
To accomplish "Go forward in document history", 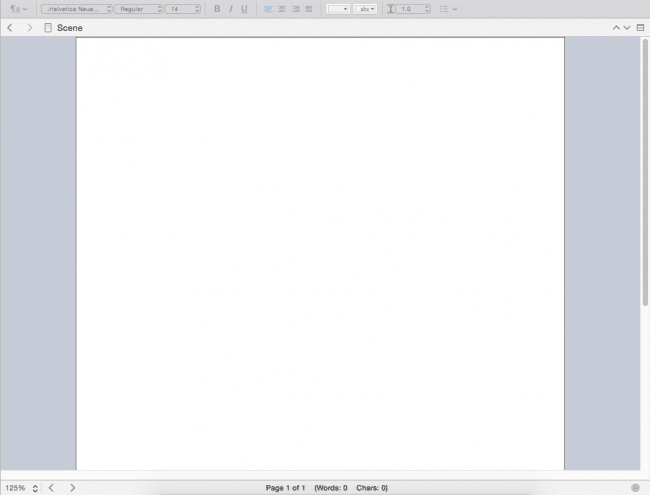I will coord(29,28).
